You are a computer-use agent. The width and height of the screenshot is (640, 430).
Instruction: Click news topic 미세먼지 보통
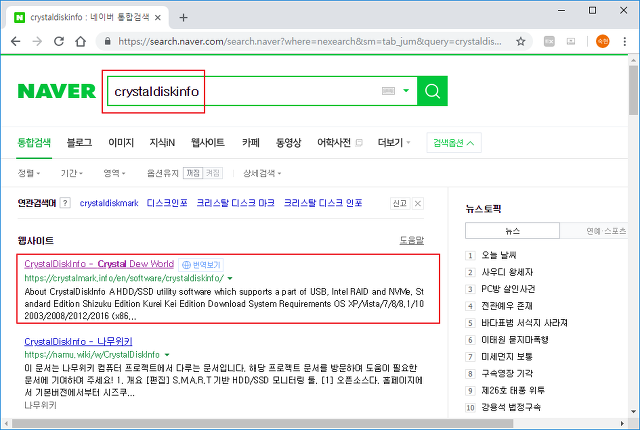(x=507, y=357)
